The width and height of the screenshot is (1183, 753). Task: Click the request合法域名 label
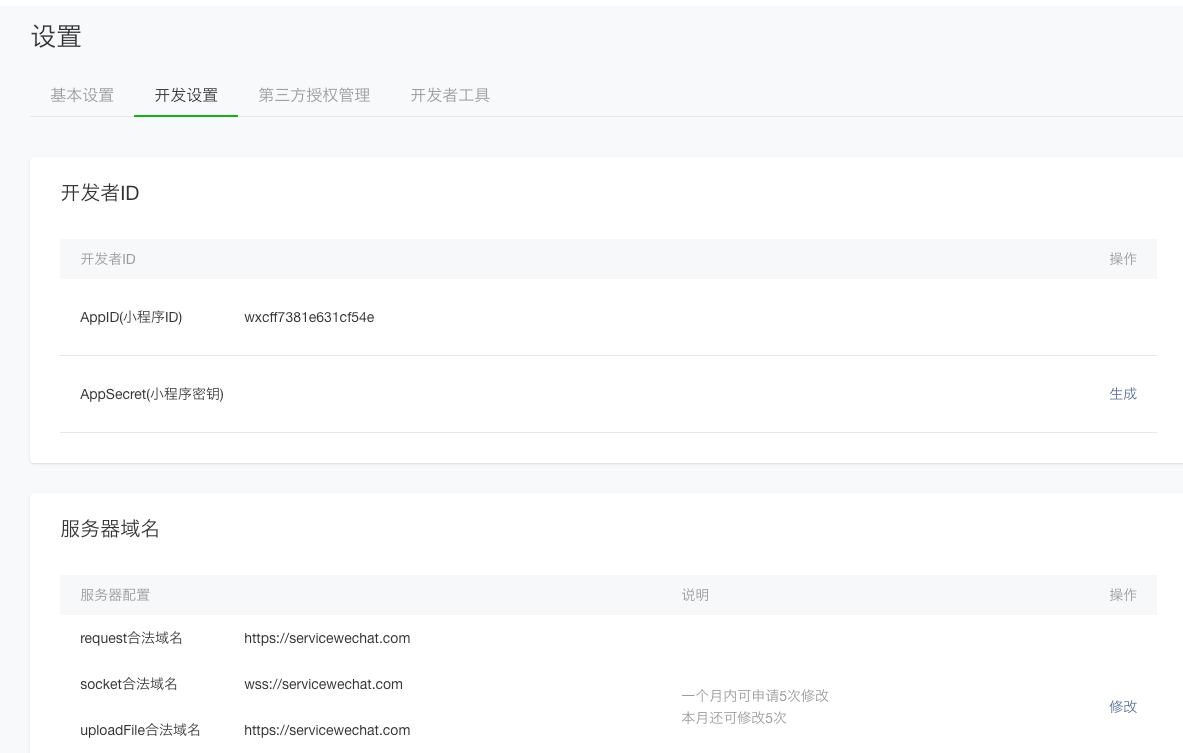tap(131, 638)
